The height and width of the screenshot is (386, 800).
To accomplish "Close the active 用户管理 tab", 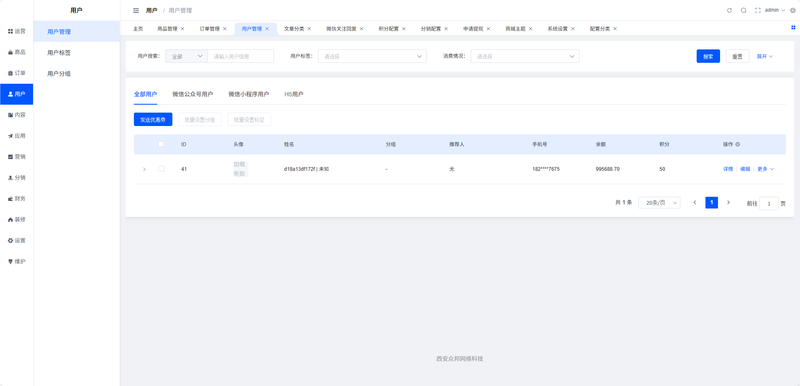I will click(x=266, y=29).
